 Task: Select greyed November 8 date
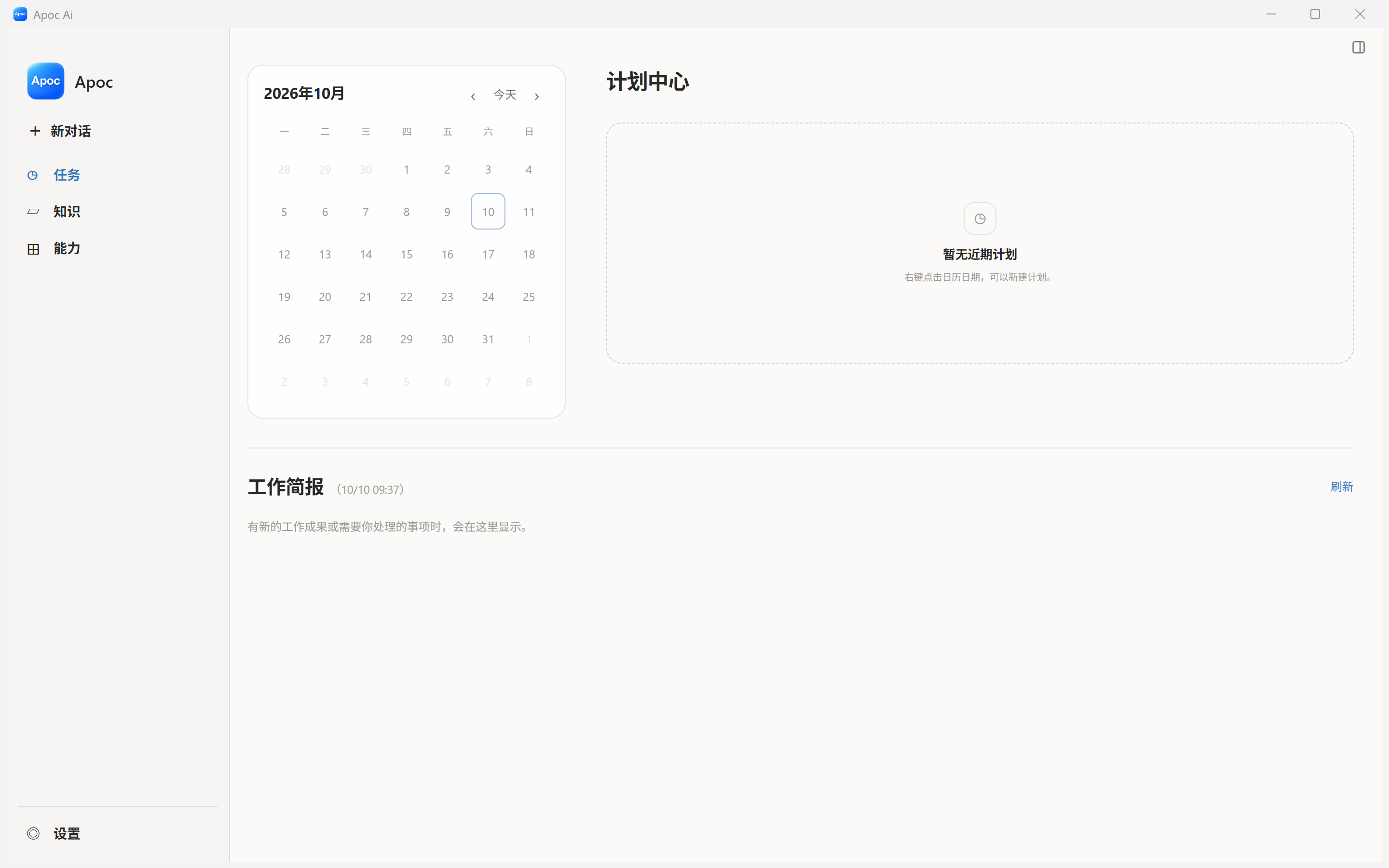pos(529,382)
